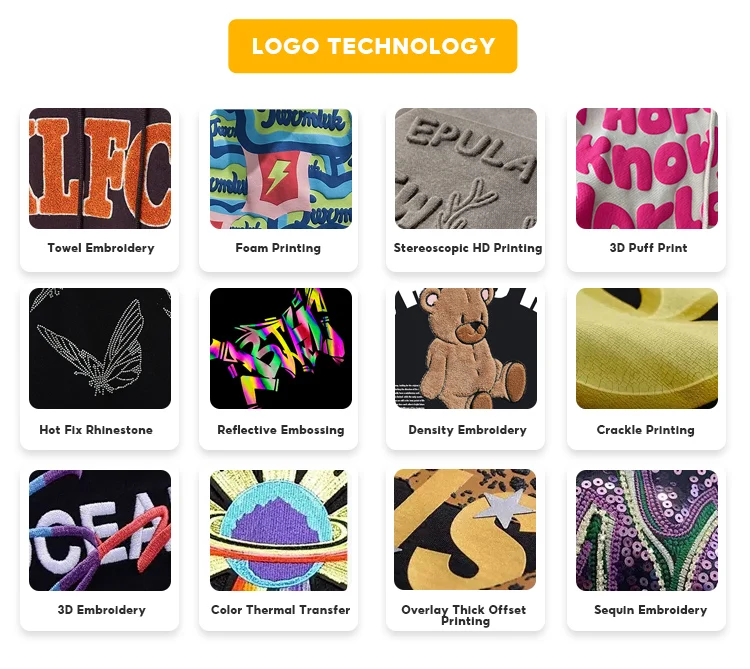Click the Towel Embroidery text label
The height and width of the screenshot is (669, 750).
[101, 248]
